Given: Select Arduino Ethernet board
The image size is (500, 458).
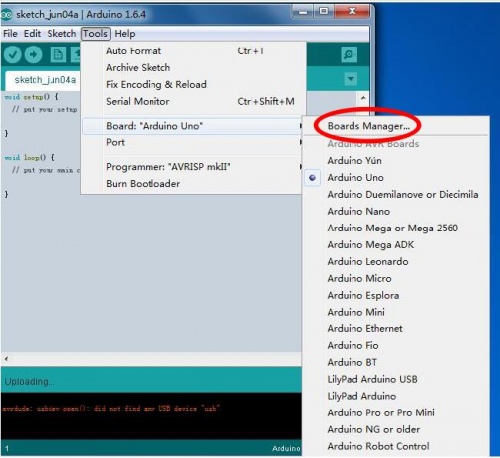Looking at the screenshot, I should point(397,329).
